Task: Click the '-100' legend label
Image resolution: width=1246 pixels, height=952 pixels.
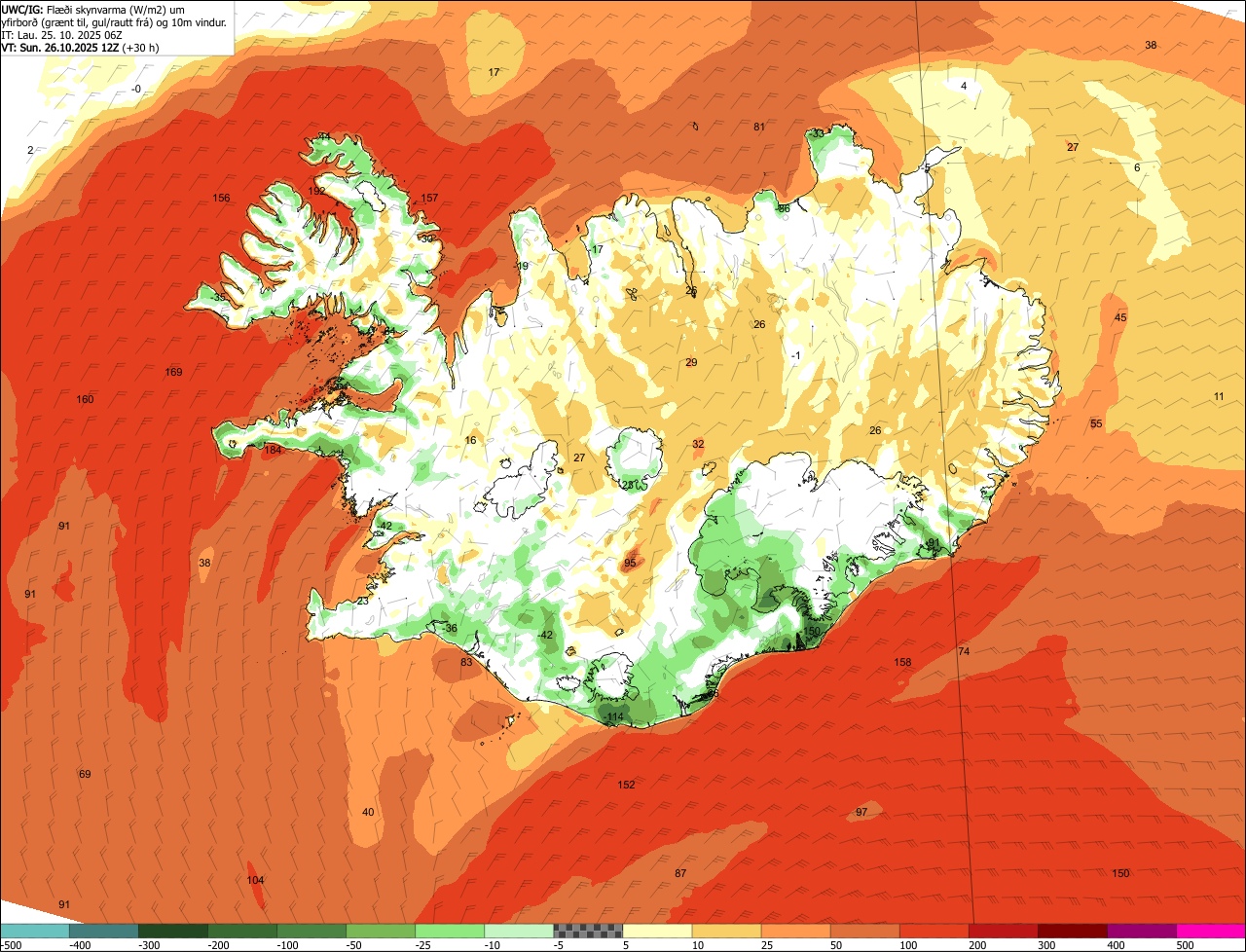Action: tap(287, 945)
